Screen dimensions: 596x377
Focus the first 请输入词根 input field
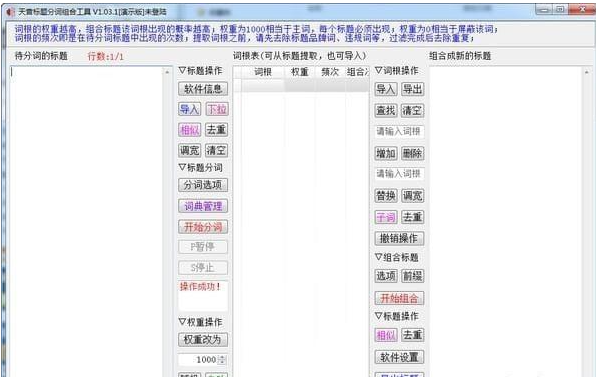pyautogui.click(x=399, y=131)
